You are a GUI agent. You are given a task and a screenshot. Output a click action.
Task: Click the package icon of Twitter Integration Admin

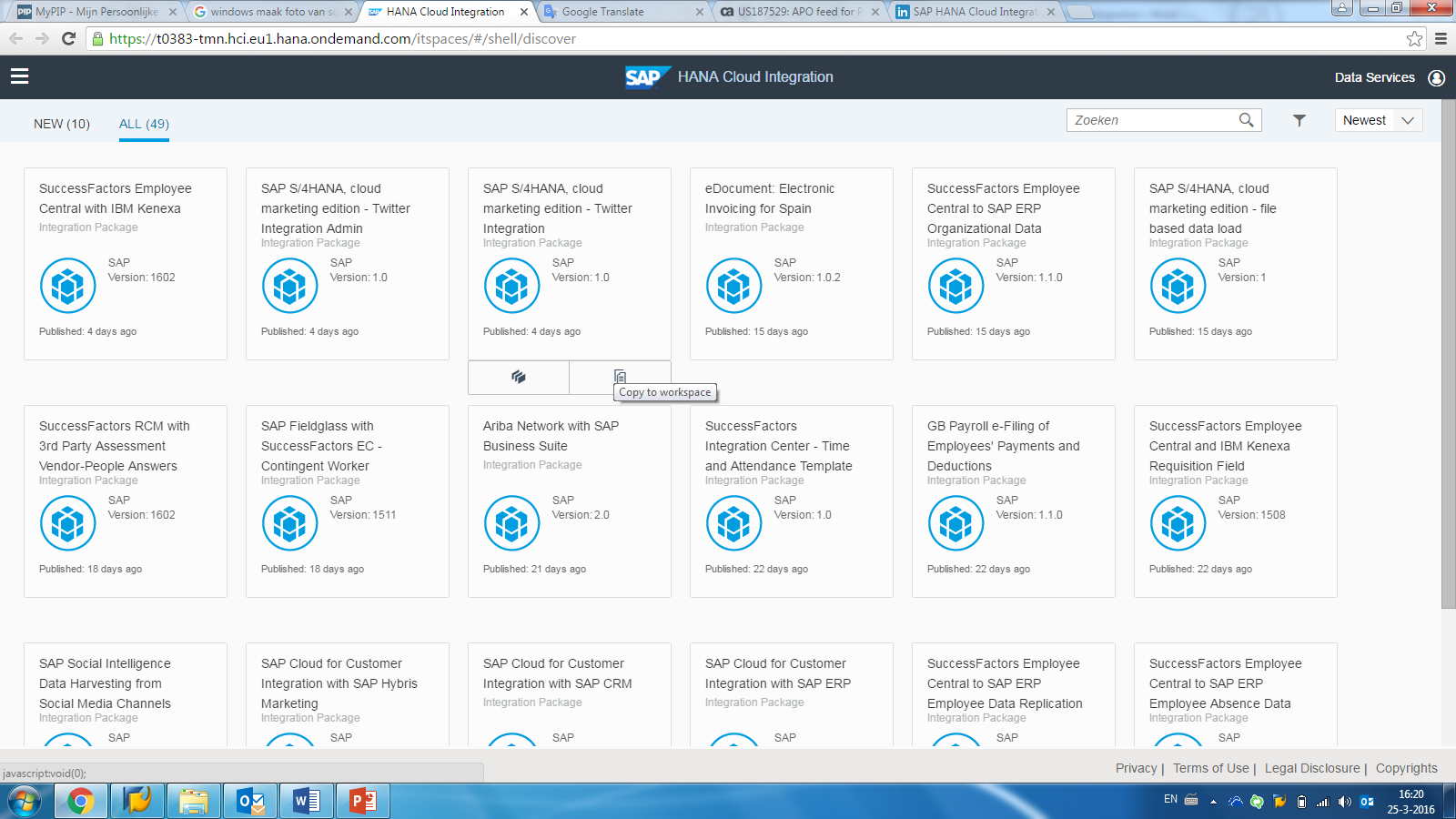pos(290,286)
